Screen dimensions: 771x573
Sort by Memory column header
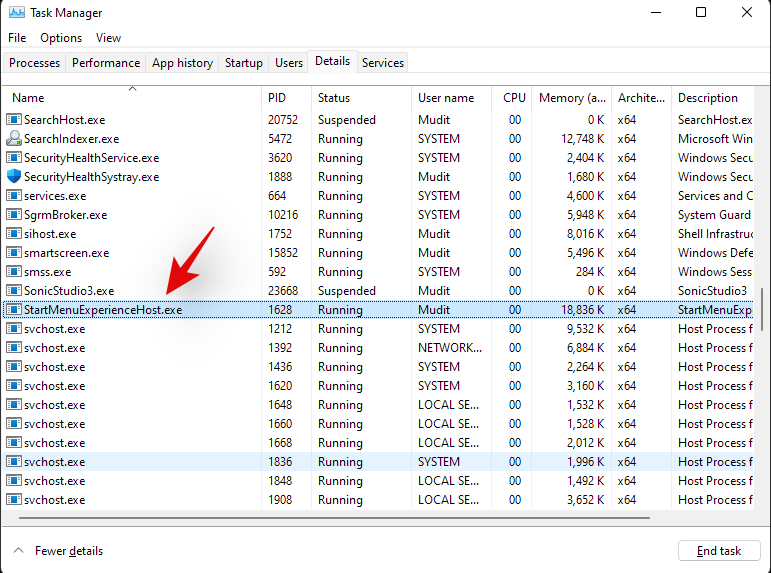(572, 98)
